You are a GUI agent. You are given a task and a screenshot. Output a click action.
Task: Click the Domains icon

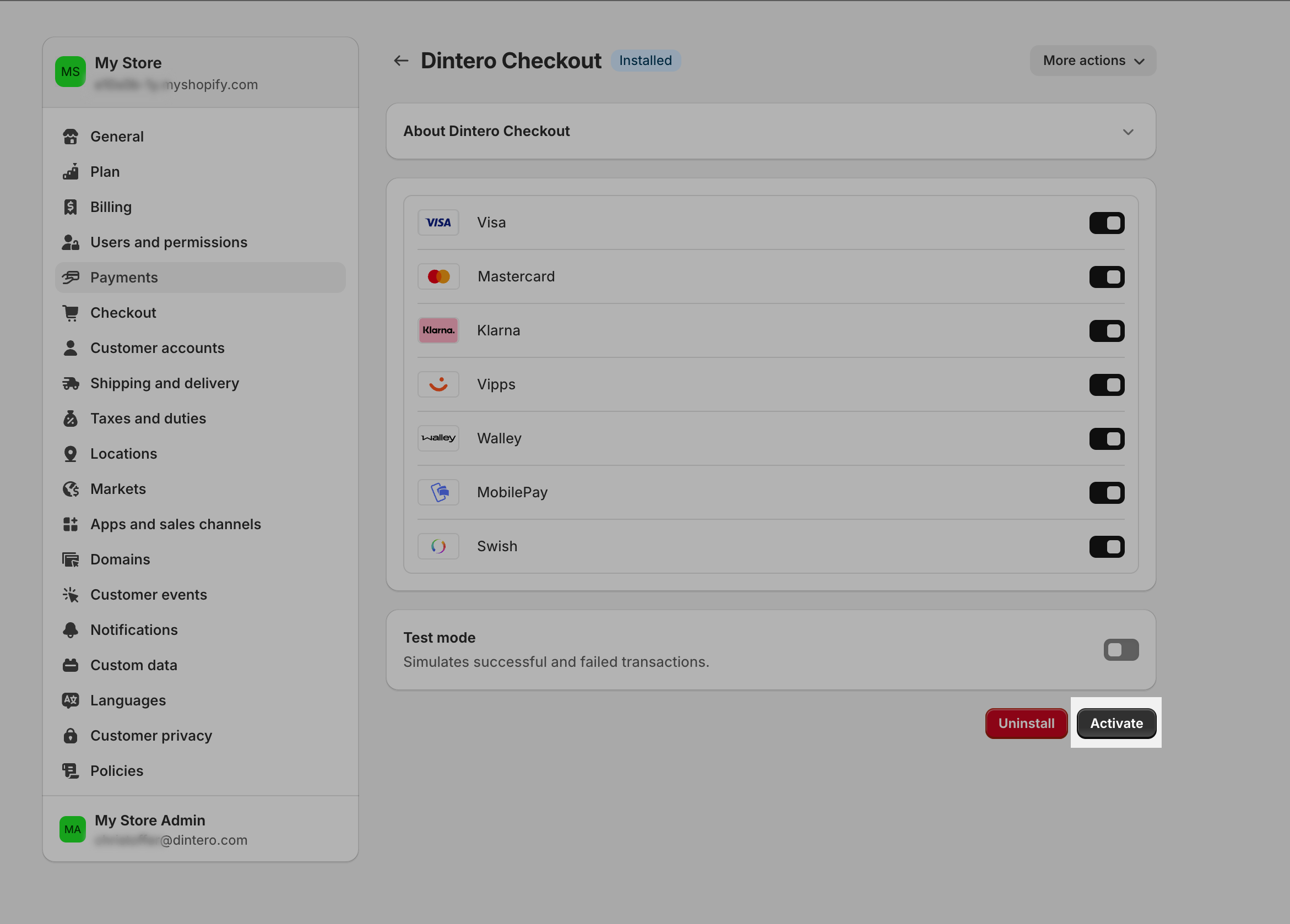(71, 559)
